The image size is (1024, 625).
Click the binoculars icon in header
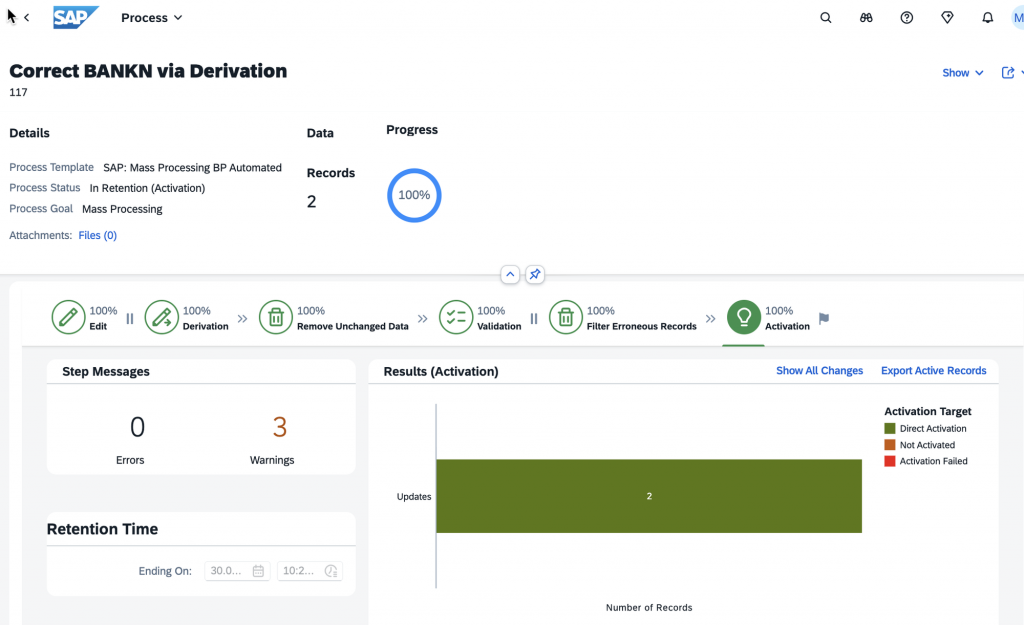coord(866,18)
